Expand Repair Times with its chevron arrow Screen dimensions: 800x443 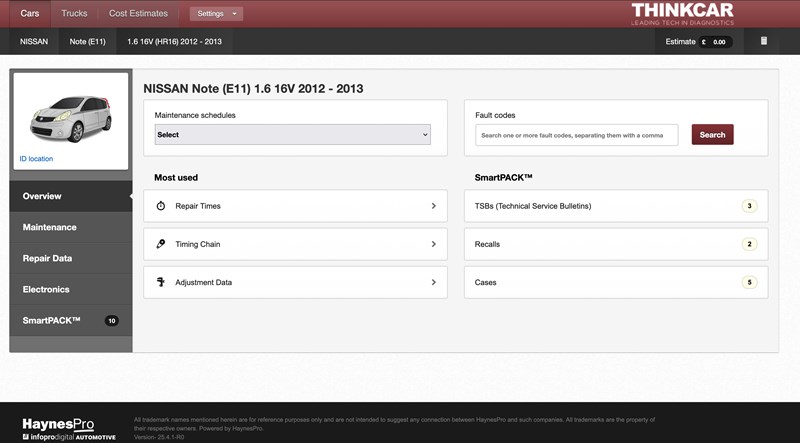(x=433, y=206)
